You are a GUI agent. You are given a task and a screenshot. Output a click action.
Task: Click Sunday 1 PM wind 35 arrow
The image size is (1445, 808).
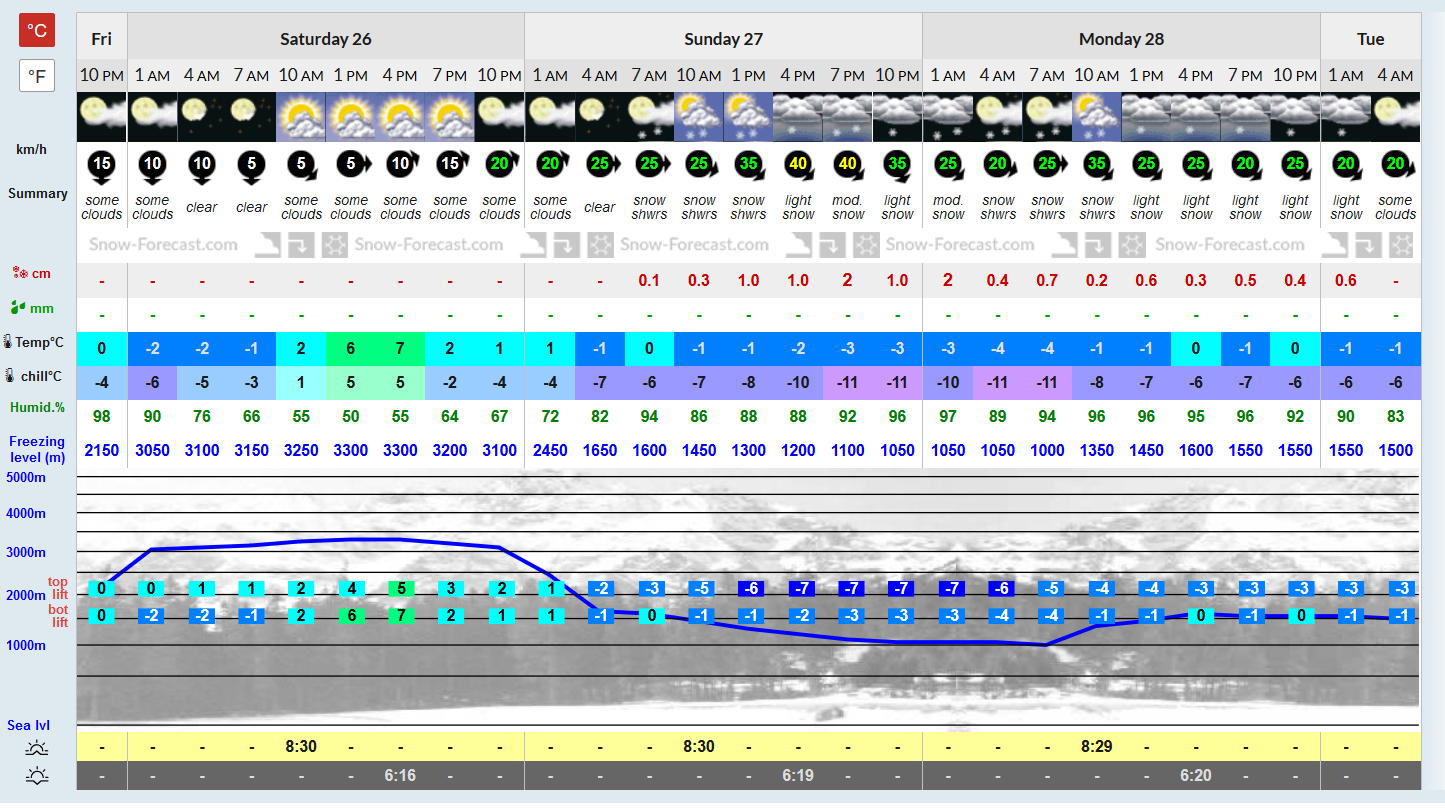pyautogui.click(x=749, y=166)
